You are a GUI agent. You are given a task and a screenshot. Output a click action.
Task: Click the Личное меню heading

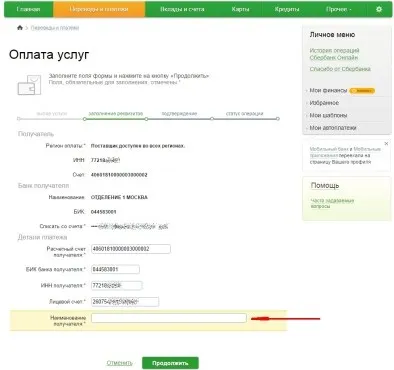click(332, 35)
